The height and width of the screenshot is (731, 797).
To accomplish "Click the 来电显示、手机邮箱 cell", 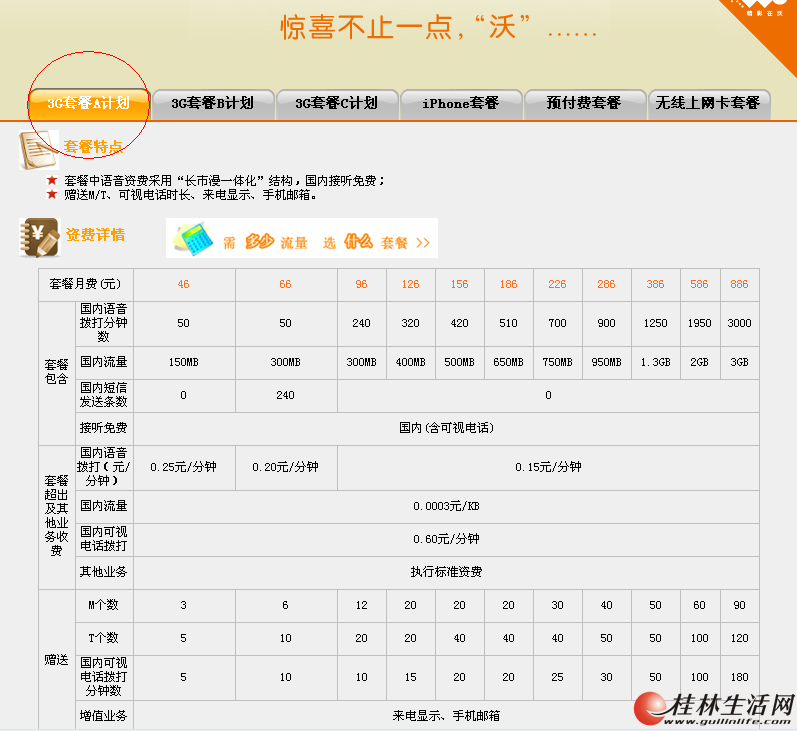I will pyautogui.click(x=446, y=716).
